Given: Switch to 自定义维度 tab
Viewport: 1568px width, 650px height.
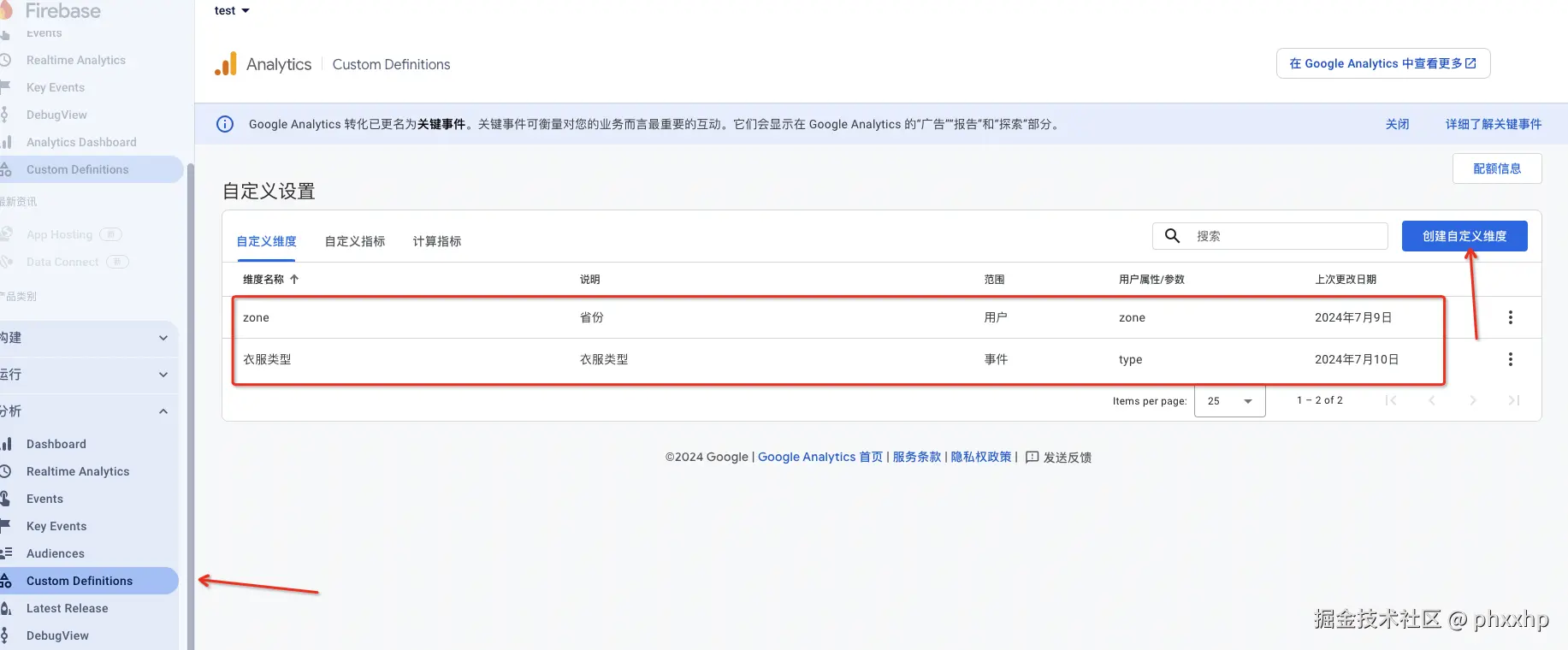Looking at the screenshot, I should 267,241.
